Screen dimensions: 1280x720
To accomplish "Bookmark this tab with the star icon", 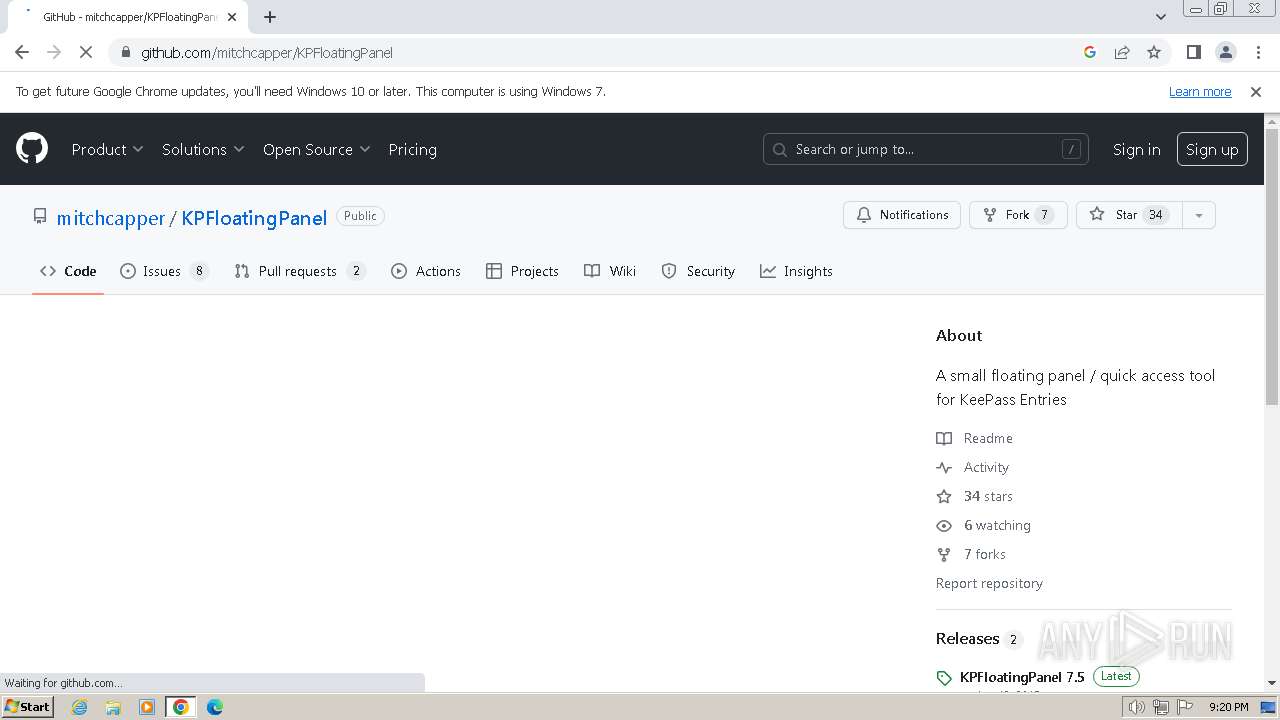I will coord(1154,52).
